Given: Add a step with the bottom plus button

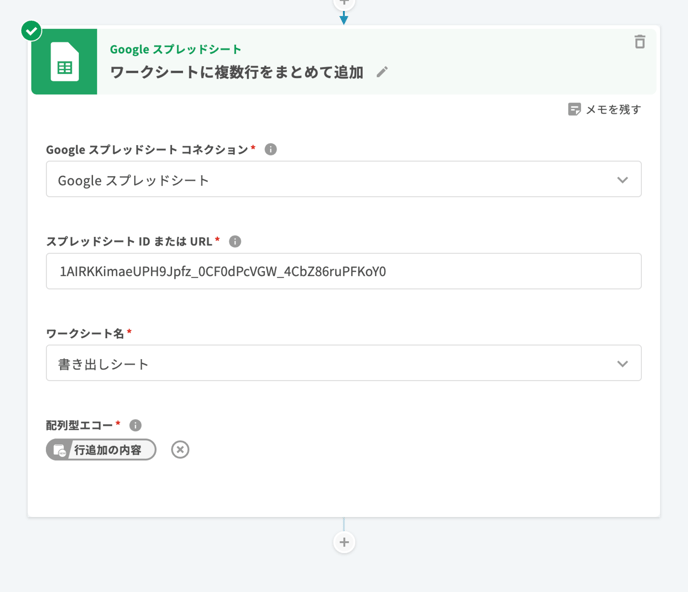Looking at the screenshot, I should click(x=344, y=542).
